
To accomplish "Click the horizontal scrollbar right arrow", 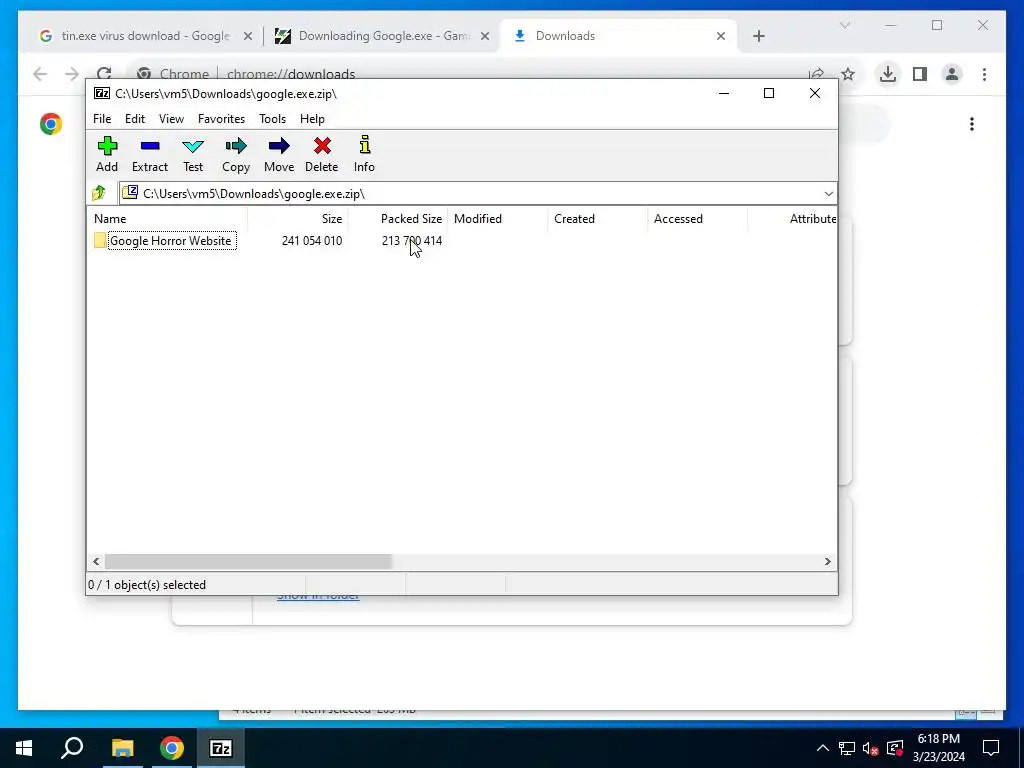I will [x=827, y=562].
